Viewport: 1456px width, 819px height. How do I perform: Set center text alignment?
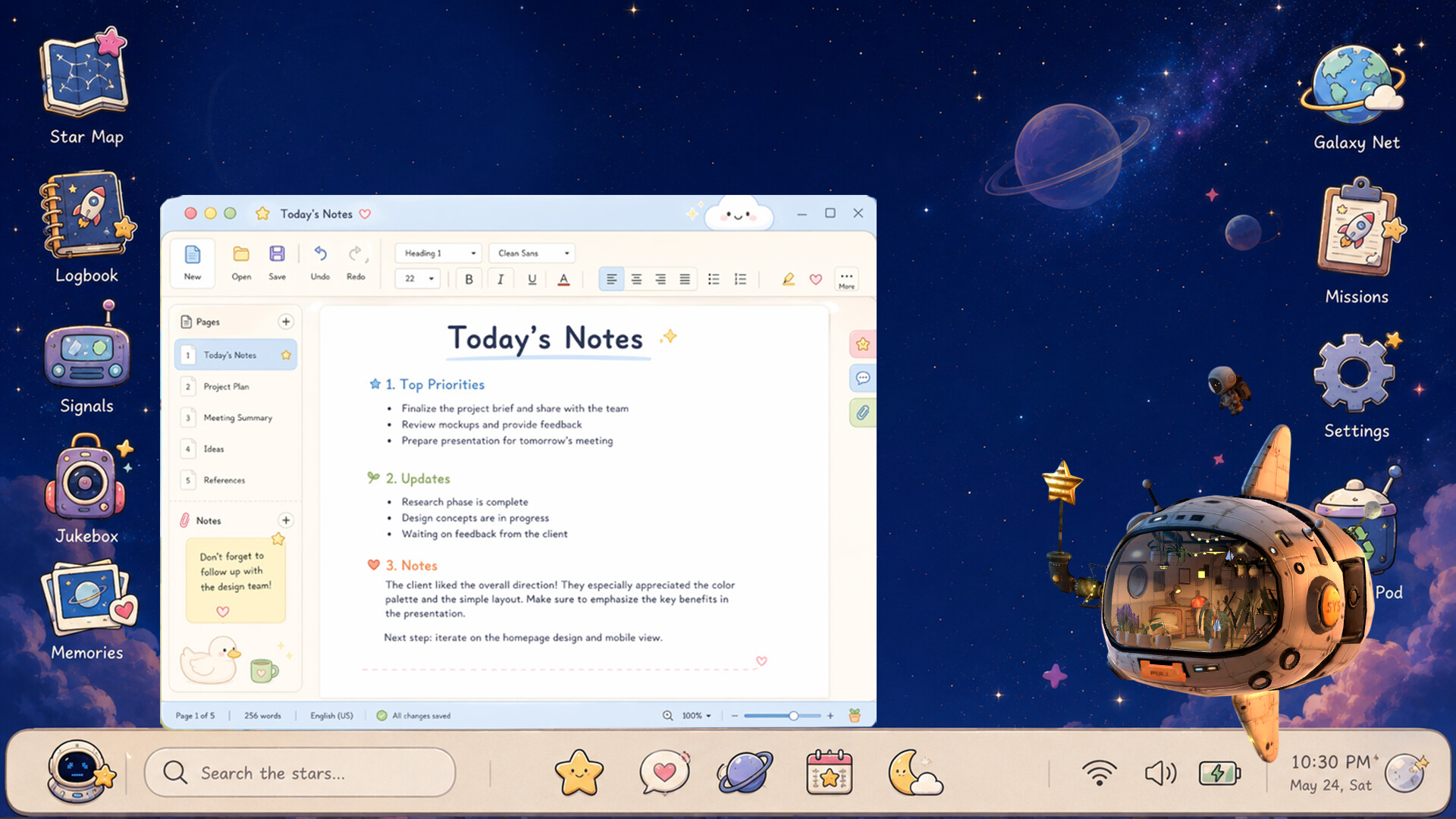coord(636,279)
